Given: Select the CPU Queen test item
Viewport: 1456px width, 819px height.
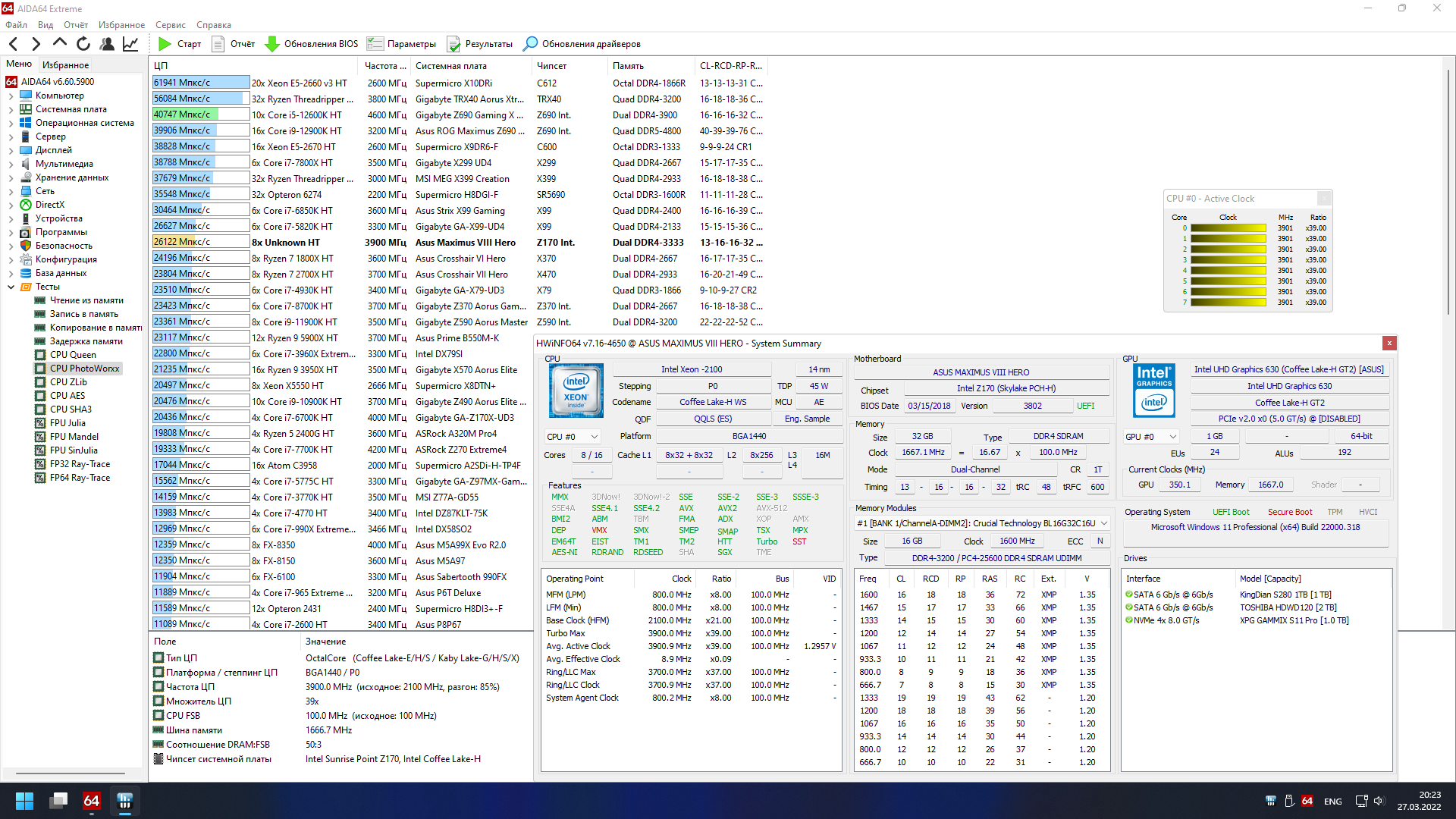Looking at the screenshot, I should (73, 355).
